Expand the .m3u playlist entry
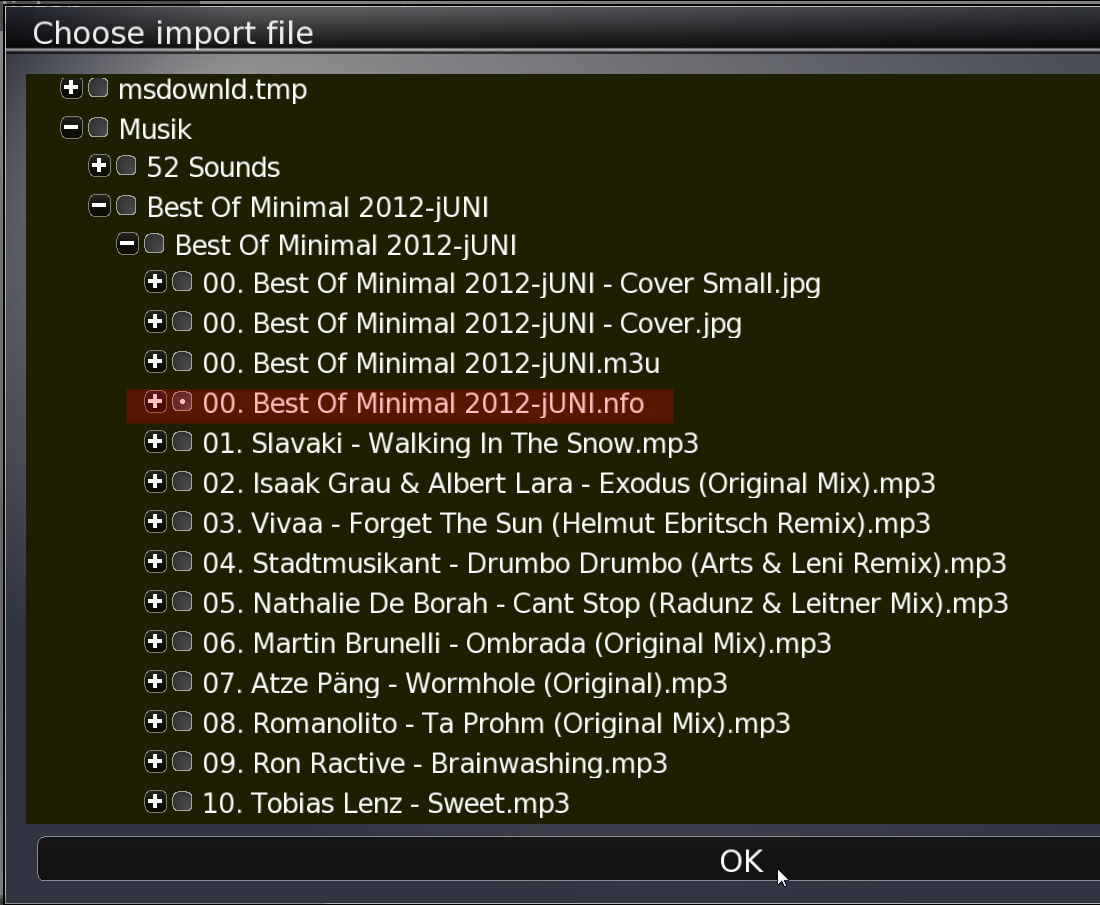This screenshot has height=905, width=1100. 155,362
